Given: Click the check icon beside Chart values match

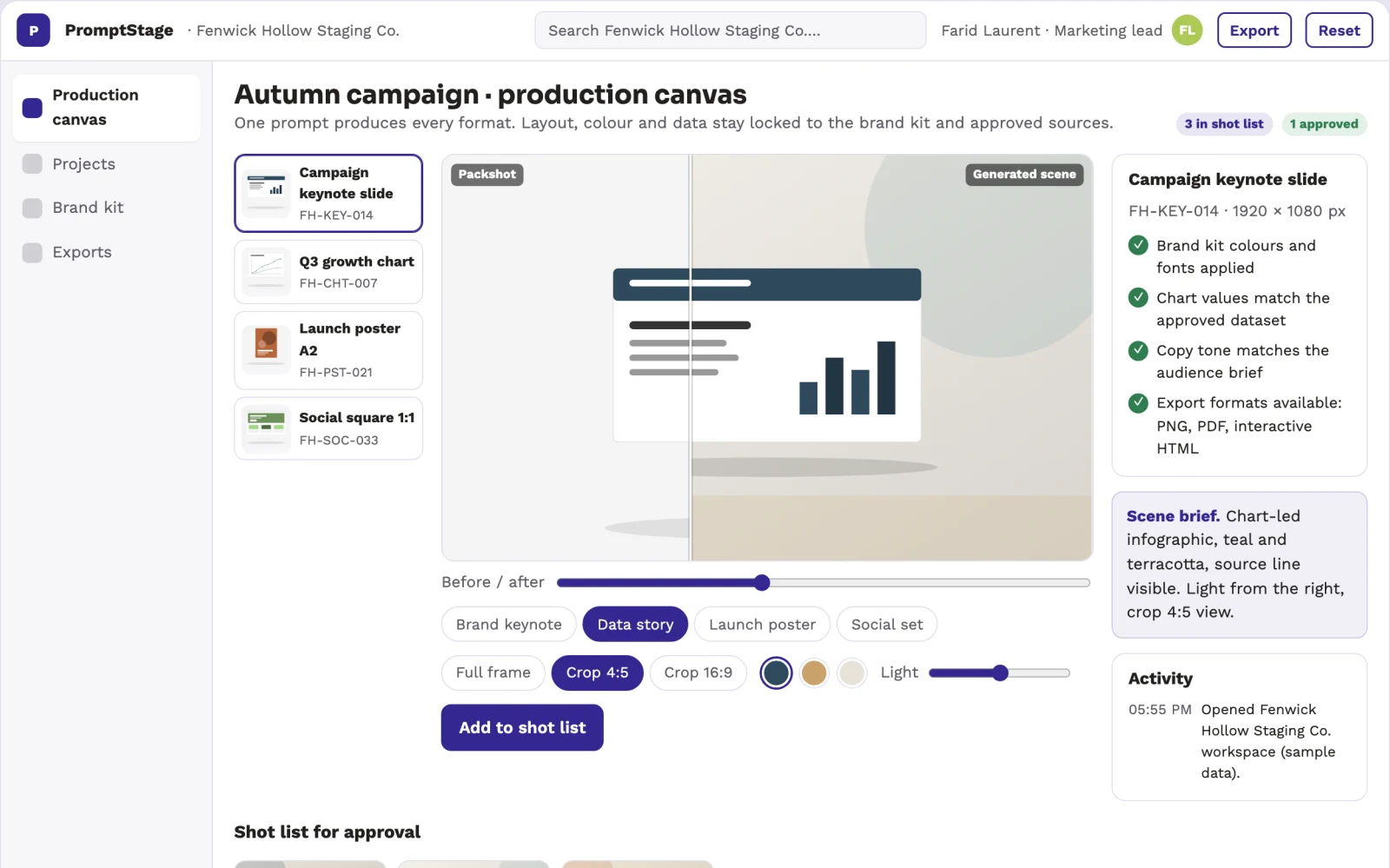Looking at the screenshot, I should point(1138,298).
